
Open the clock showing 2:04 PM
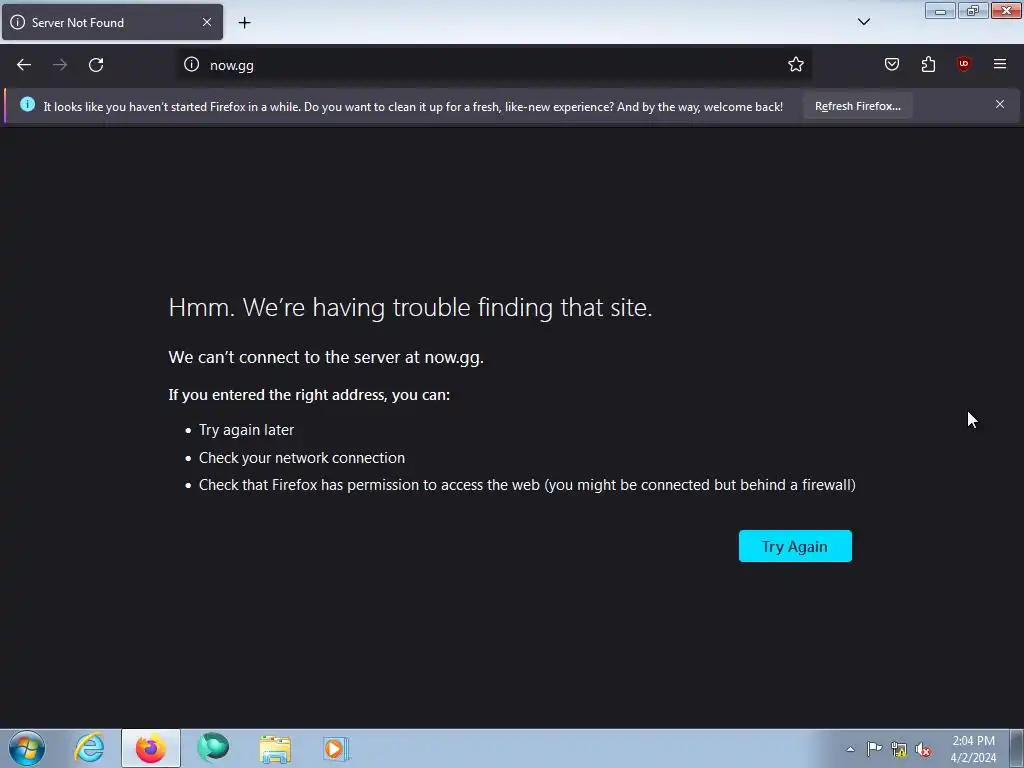point(973,749)
